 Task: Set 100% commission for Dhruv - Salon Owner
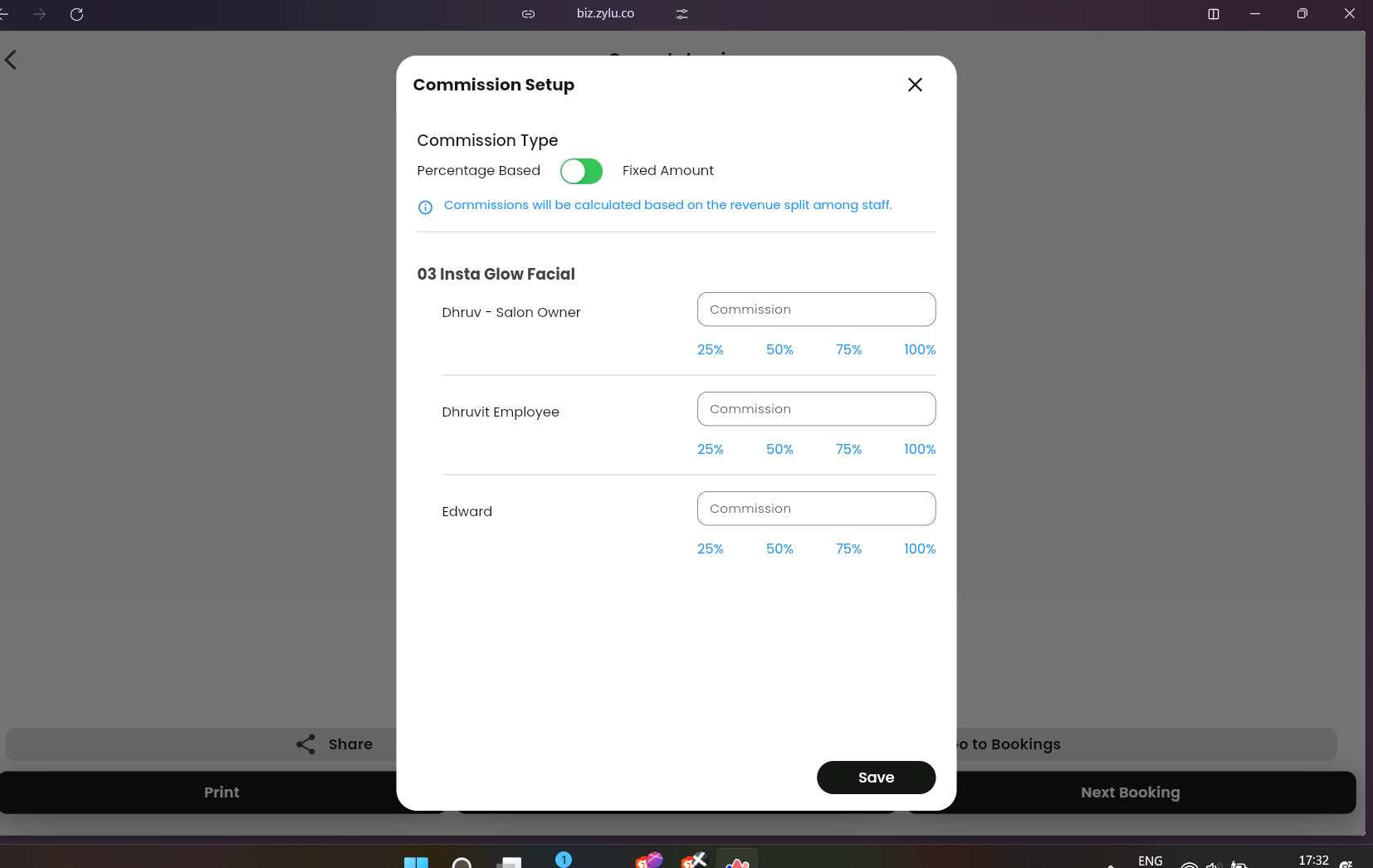[x=920, y=350]
